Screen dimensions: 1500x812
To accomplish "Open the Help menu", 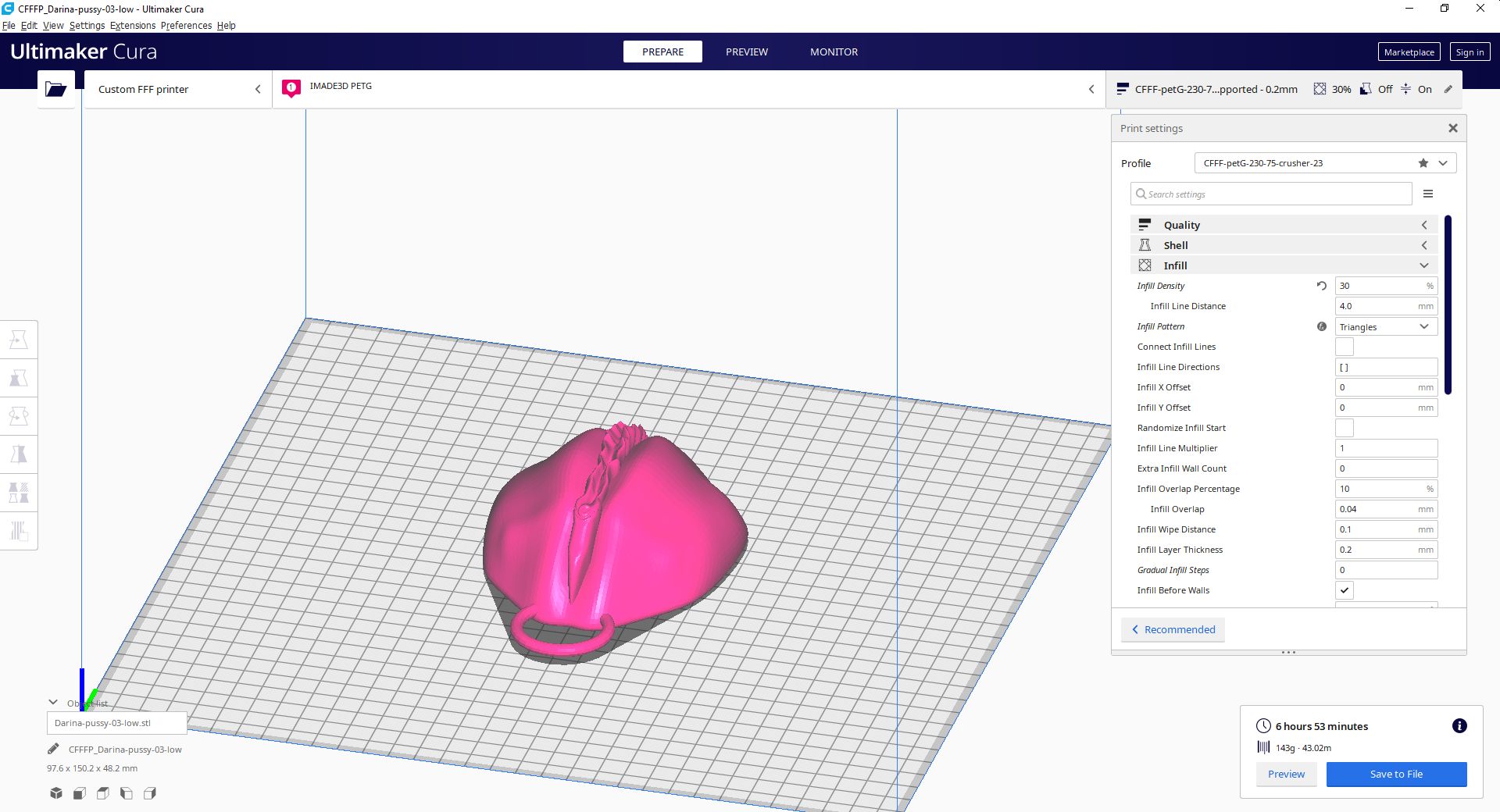I will pyautogui.click(x=226, y=26).
